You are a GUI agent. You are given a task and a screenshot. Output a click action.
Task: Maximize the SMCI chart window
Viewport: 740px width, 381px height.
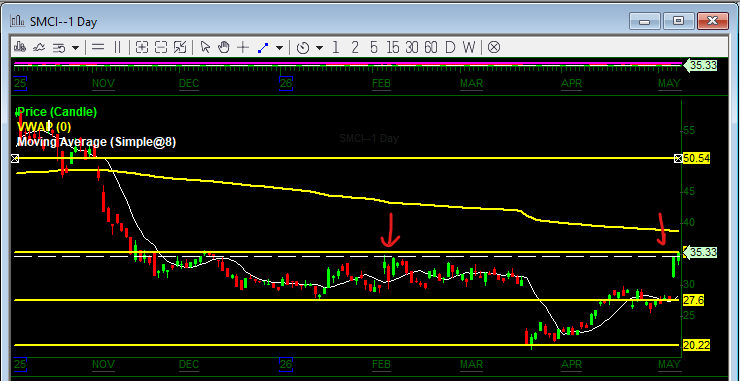(x=678, y=21)
